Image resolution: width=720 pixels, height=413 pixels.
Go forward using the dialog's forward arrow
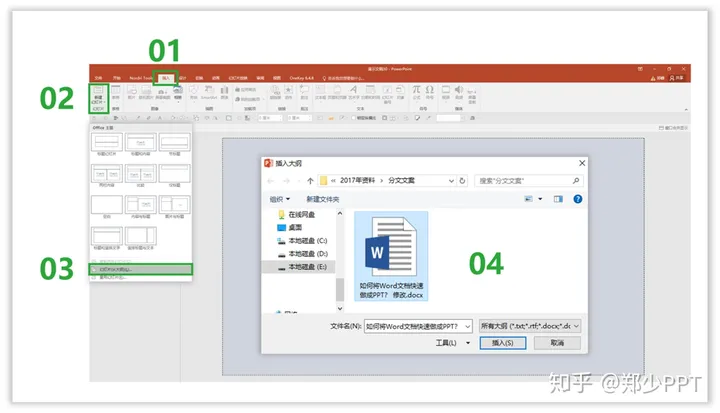(287, 181)
